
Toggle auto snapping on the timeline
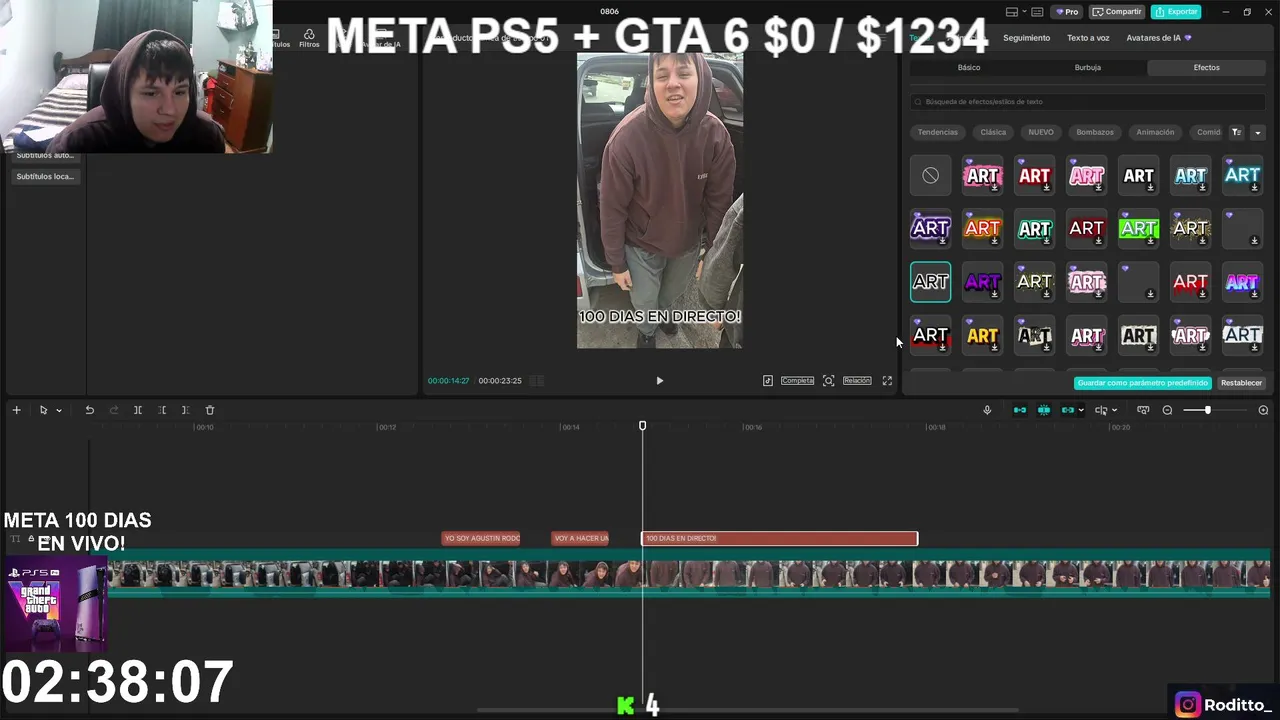(1044, 410)
